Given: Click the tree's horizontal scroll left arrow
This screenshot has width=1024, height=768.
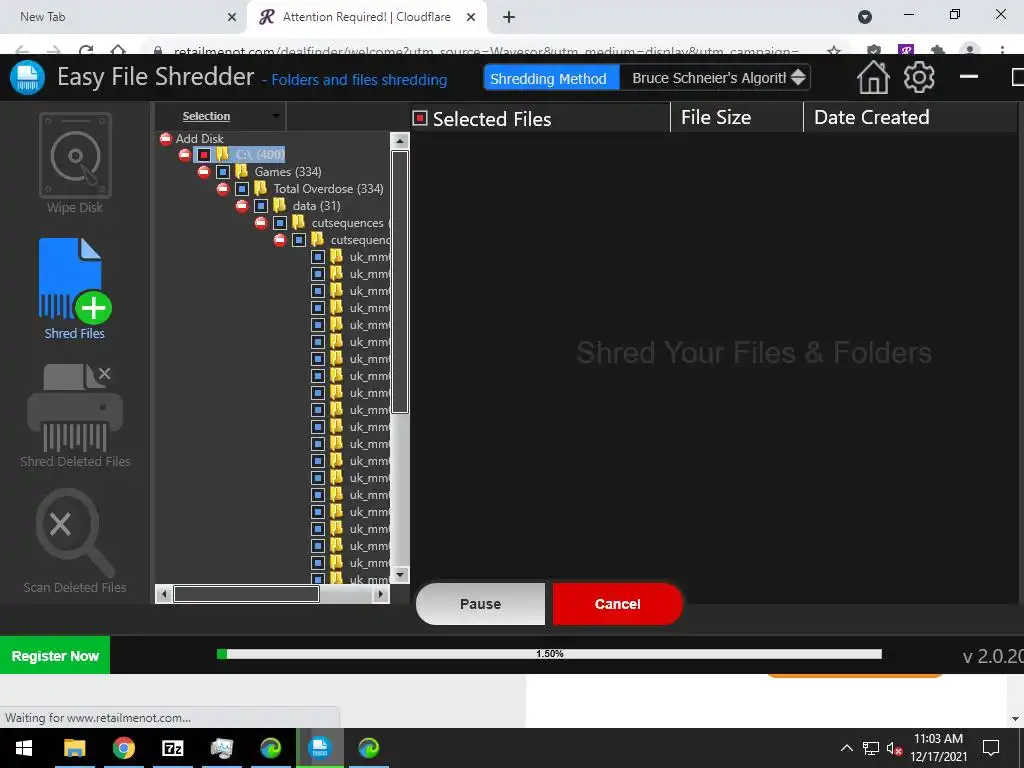Looking at the screenshot, I should (164, 594).
